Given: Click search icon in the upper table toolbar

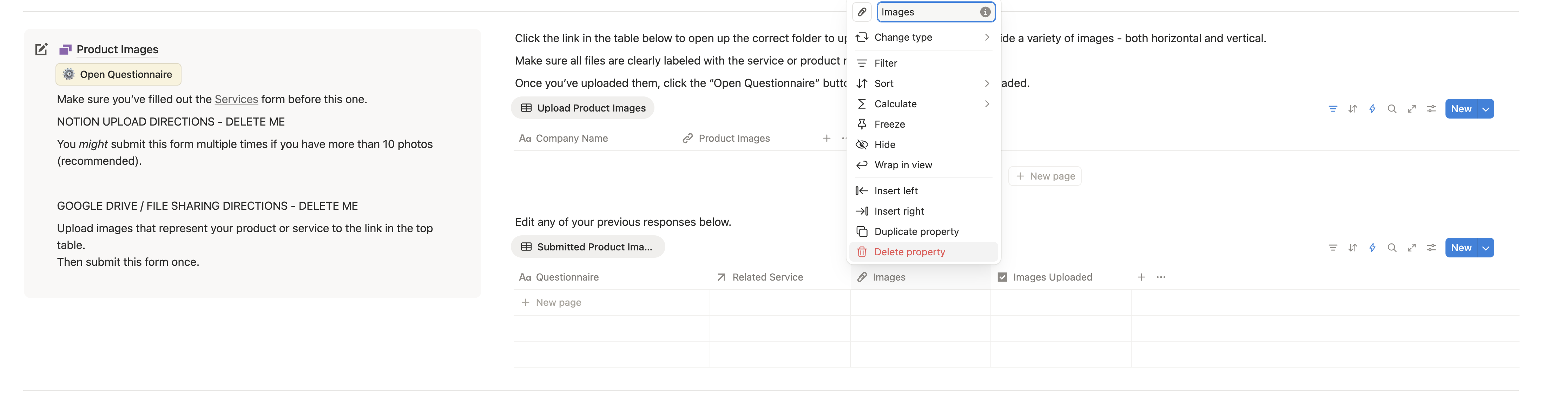Looking at the screenshot, I should (1391, 109).
